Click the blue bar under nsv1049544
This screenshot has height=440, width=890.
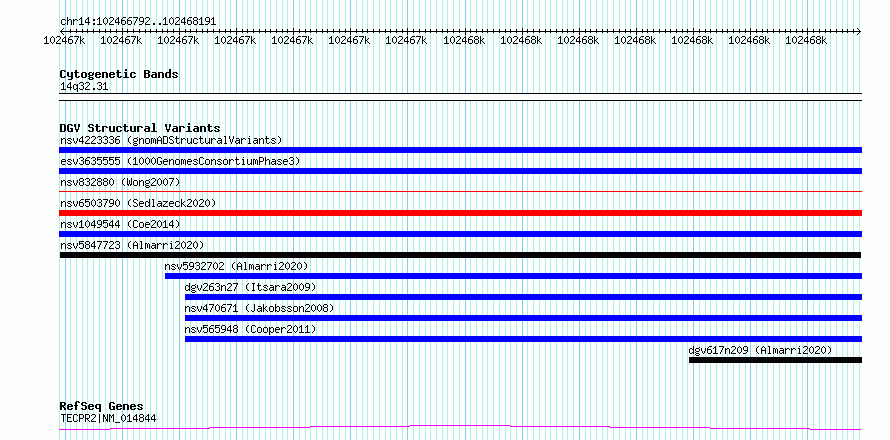click(x=460, y=234)
